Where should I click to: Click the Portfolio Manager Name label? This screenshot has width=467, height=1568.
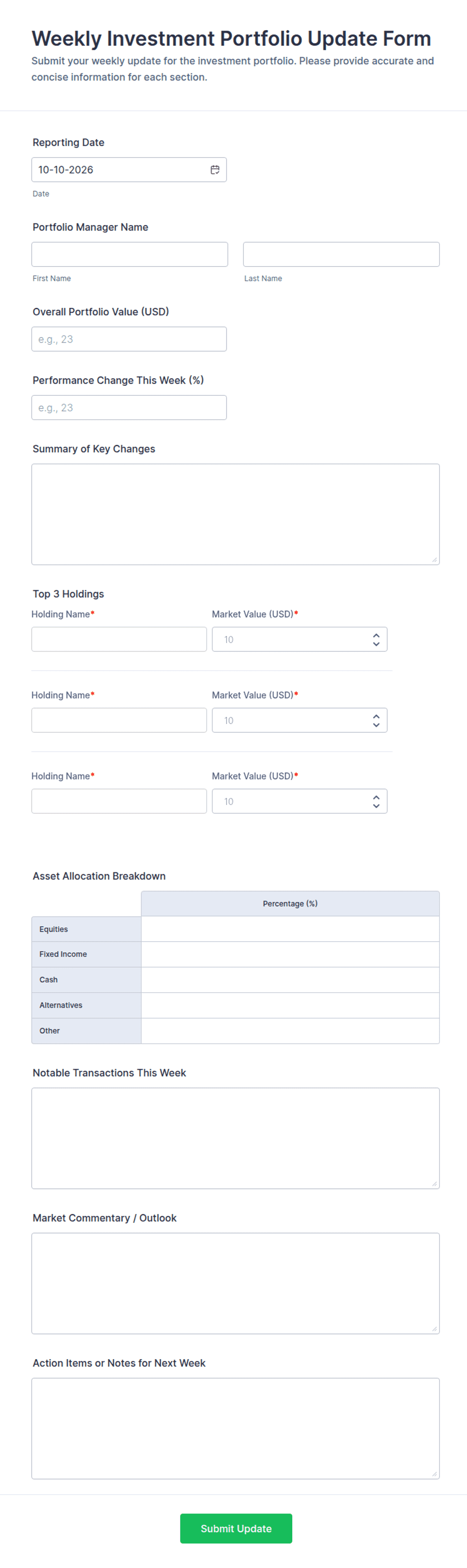91,227
